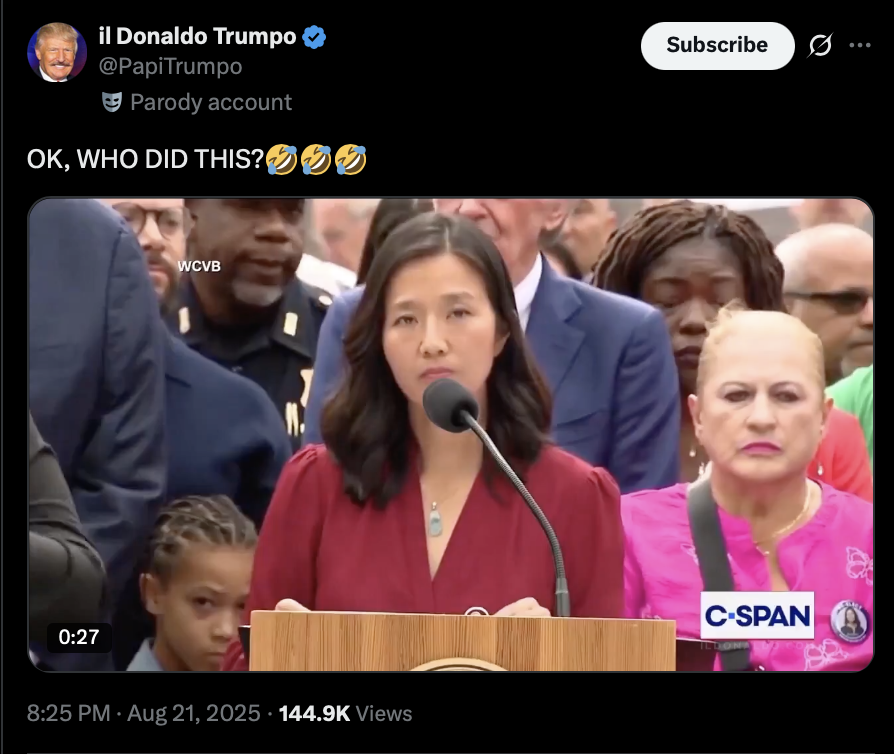The width and height of the screenshot is (894, 754).
Task: Click the C-SPAN logo overlay in video
Action: point(757,615)
